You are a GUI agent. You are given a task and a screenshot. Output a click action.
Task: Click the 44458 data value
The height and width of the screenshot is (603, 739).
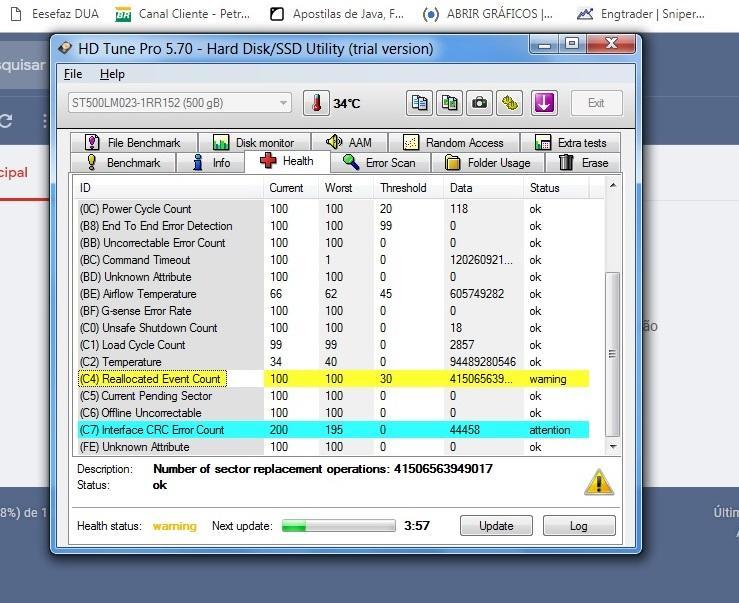click(465, 430)
